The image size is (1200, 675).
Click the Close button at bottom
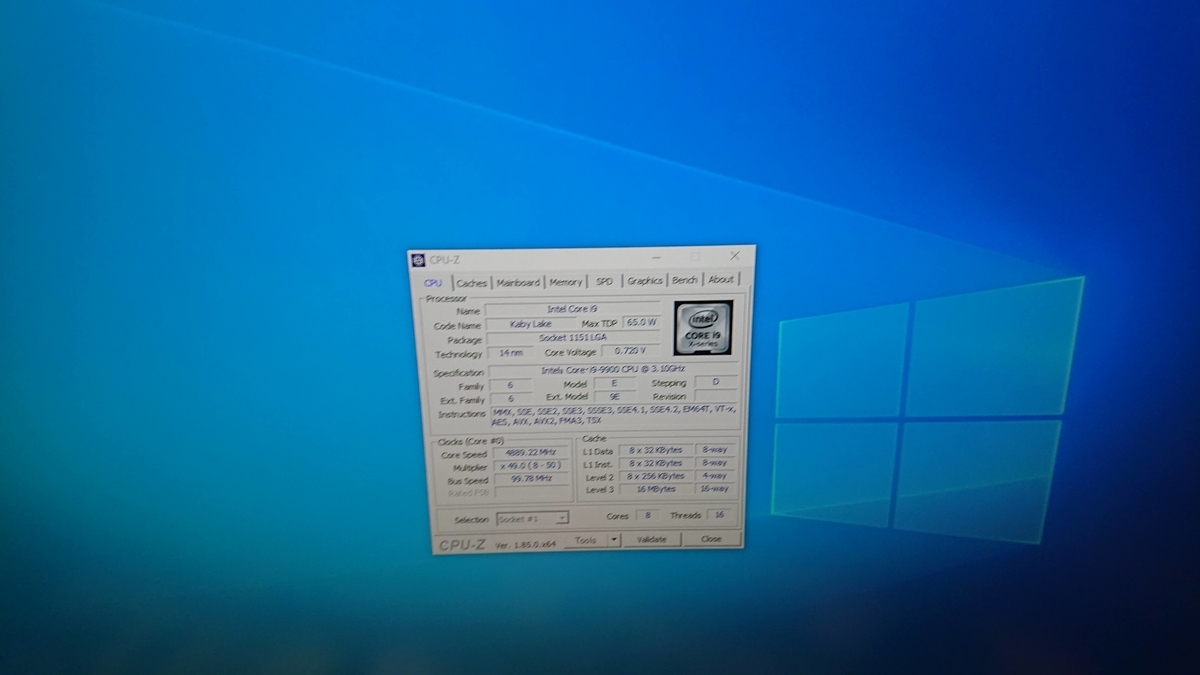pos(711,538)
